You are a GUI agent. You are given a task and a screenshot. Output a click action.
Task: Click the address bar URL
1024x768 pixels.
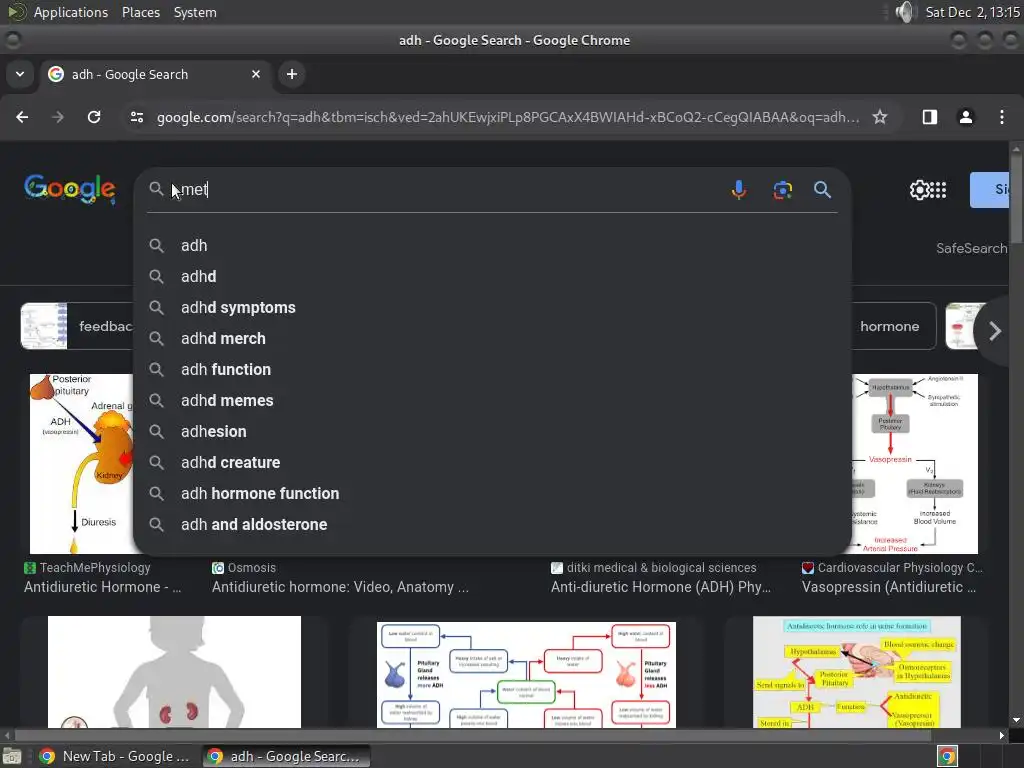(x=507, y=117)
